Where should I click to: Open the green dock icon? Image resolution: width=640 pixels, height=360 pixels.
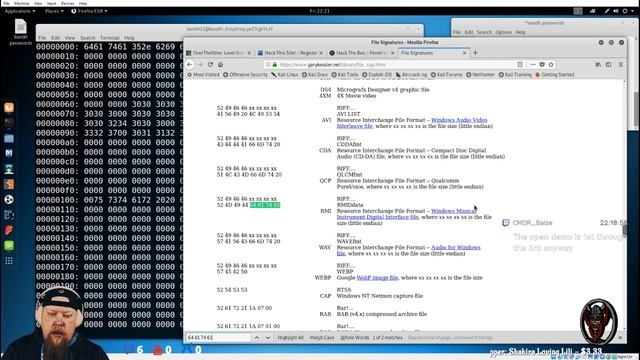pyautogui.click(x=9, y=245)
